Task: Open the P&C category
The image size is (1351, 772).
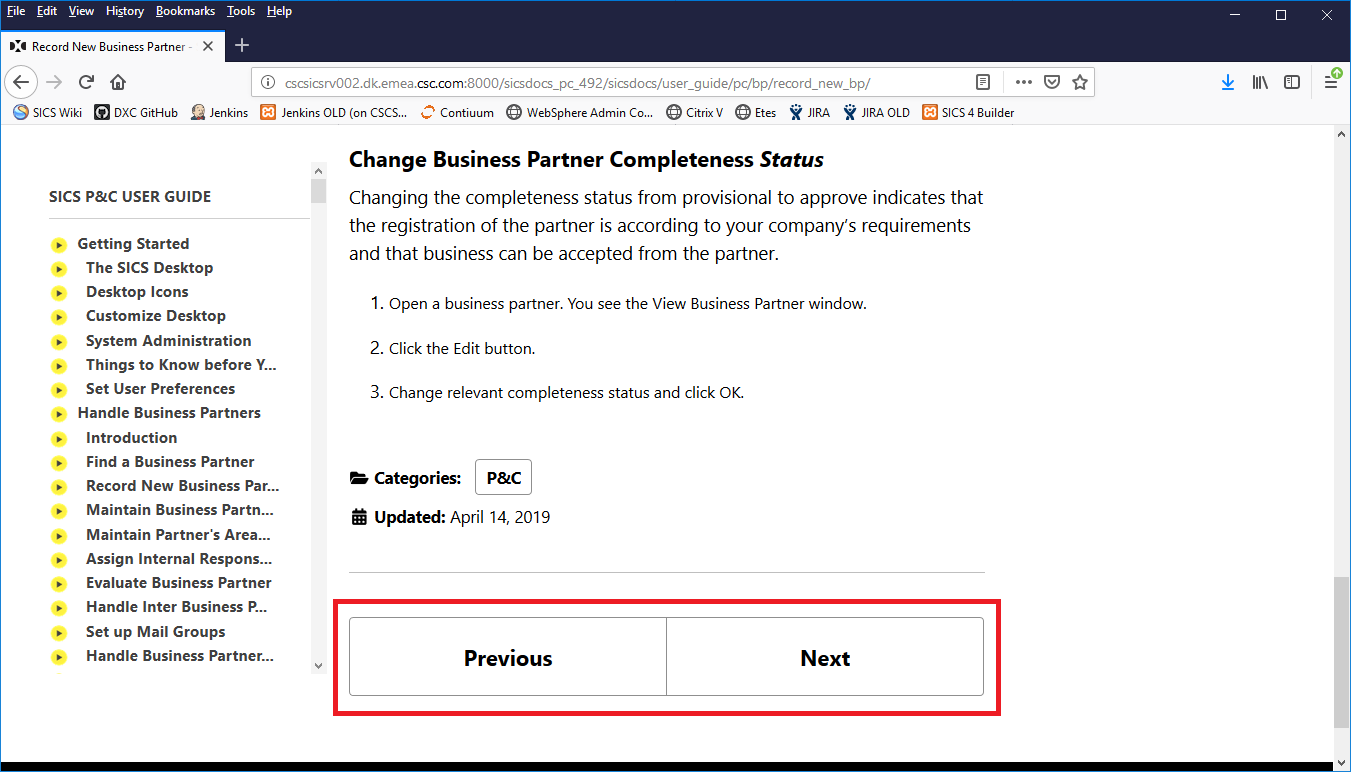Action: (x=503, y=477)
